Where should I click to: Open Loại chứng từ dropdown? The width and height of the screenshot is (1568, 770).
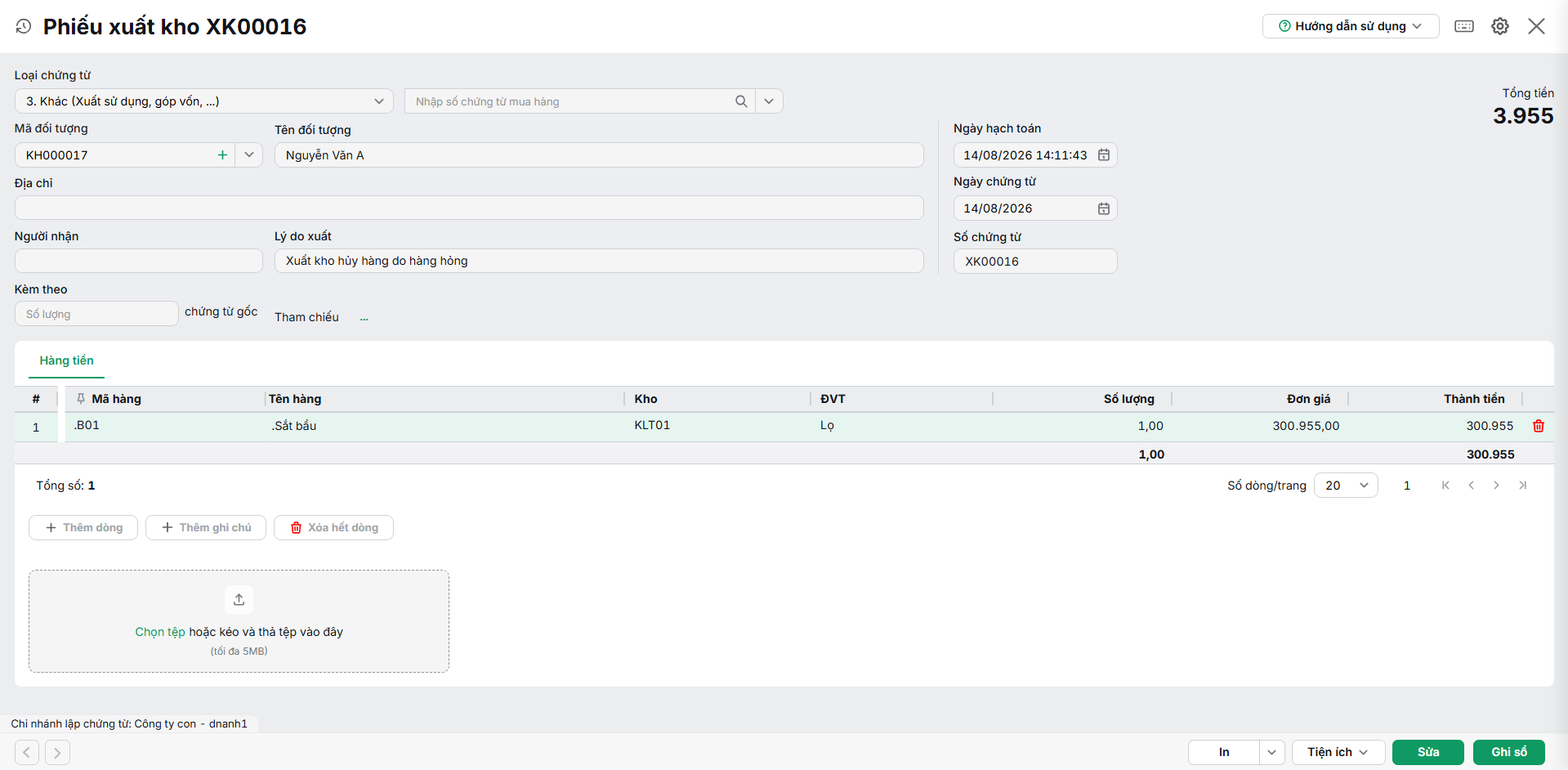pos(204,101)
